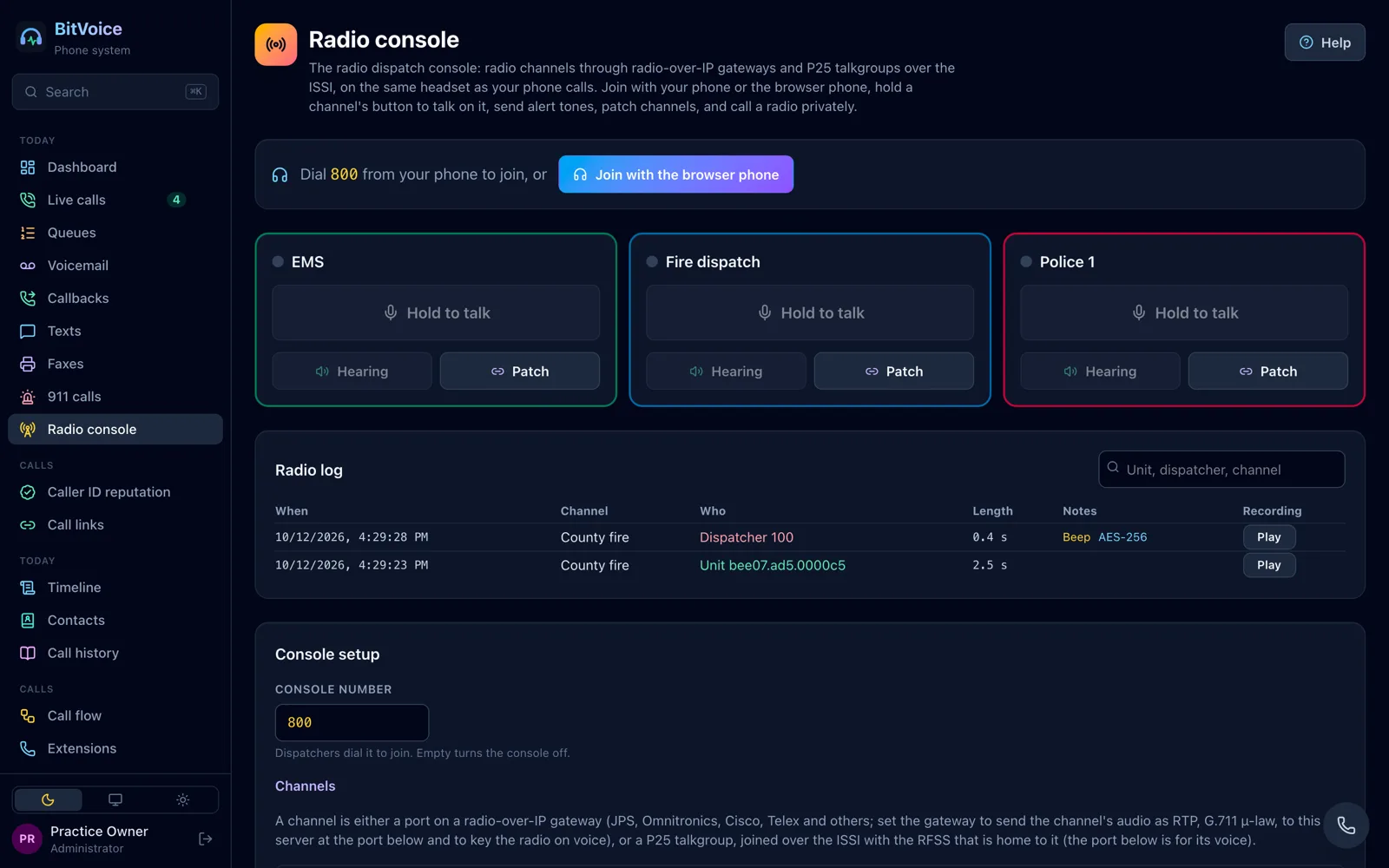
Task: Click the Texts chat bubble icon
Action: 28,331
